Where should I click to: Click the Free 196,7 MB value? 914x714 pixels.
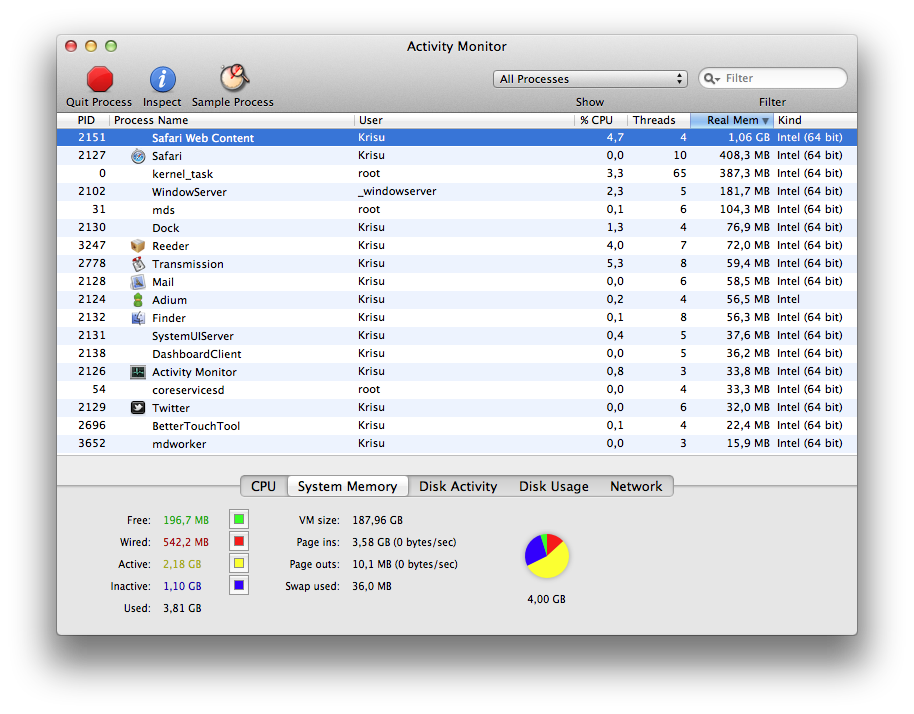[x=186, y=520]
